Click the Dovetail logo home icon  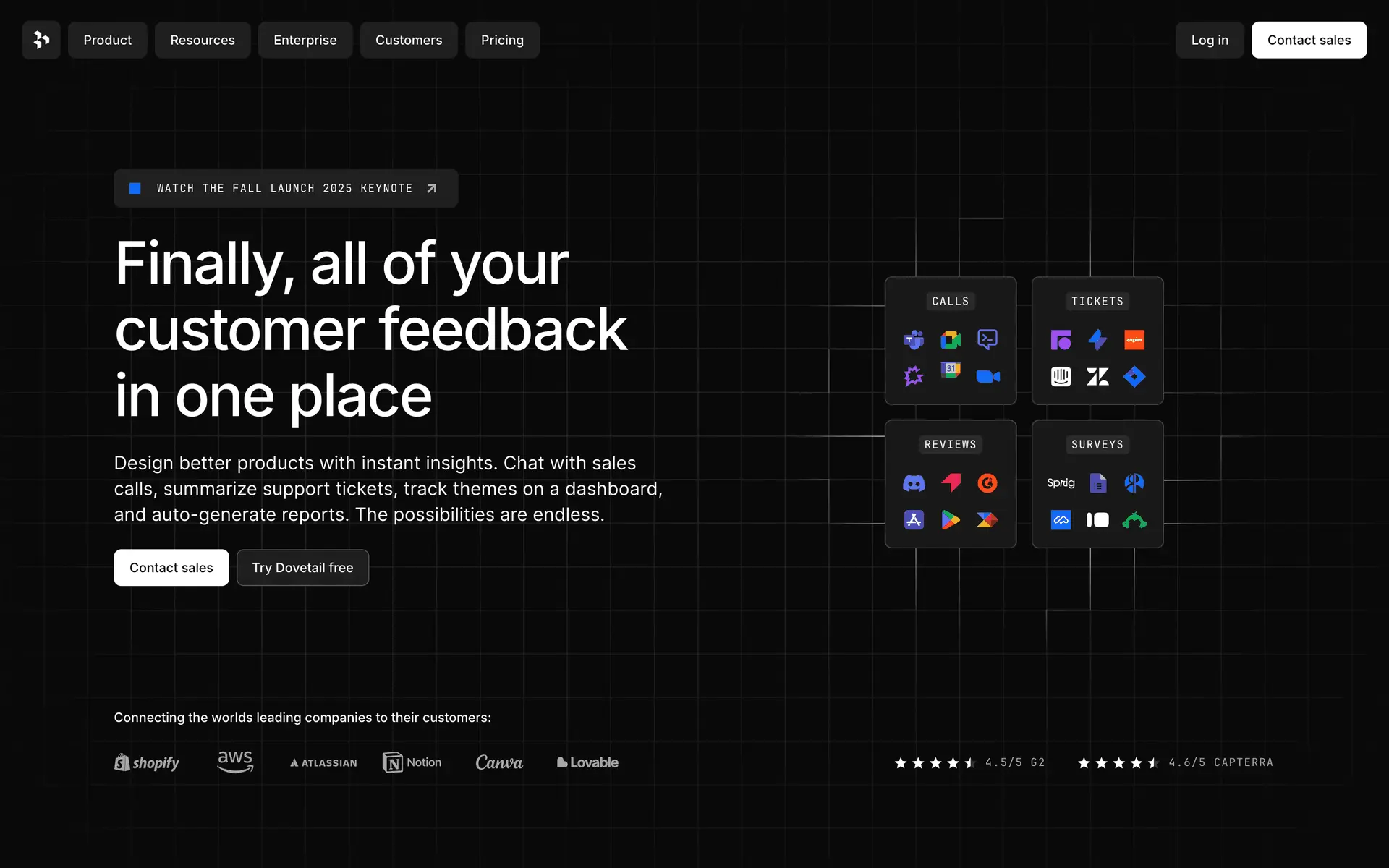tap(41, 40)
